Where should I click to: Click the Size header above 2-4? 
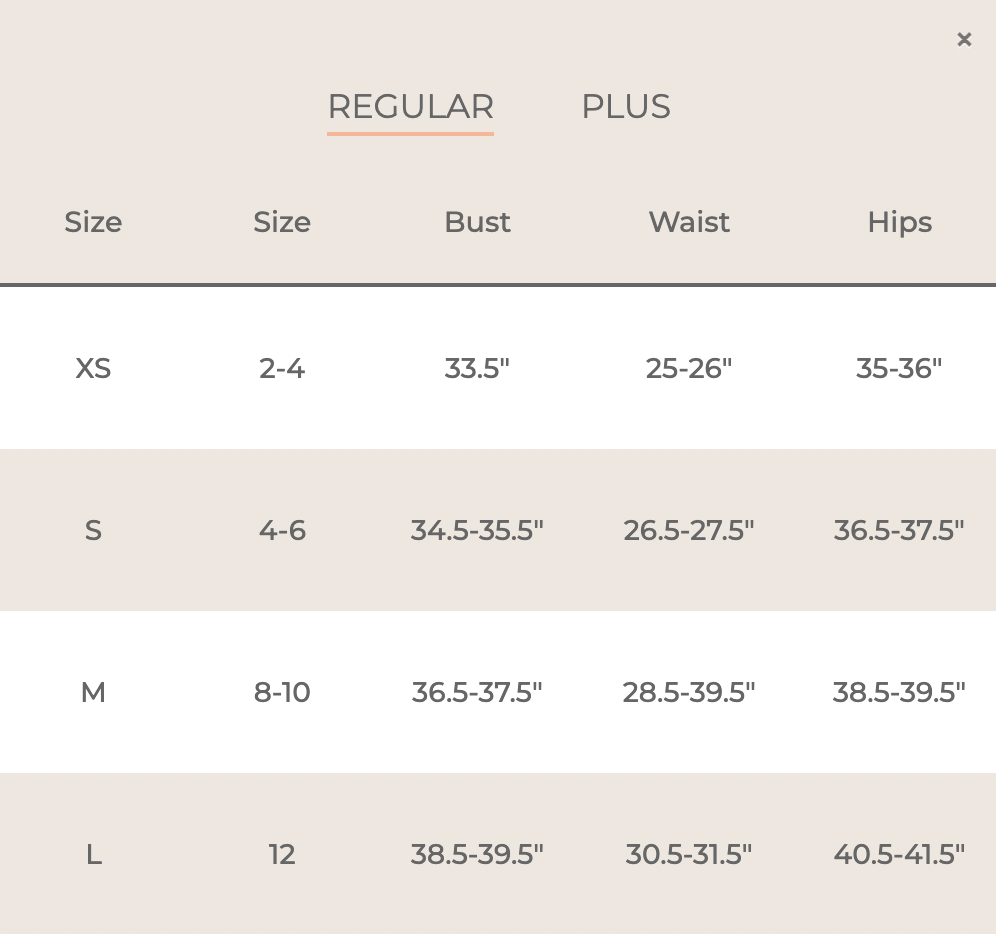click(x=282, y=222)
